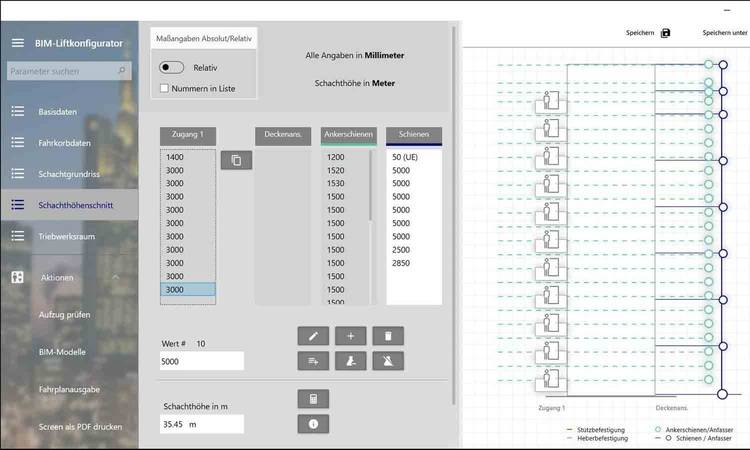Enable the Nummern in Liste checkbox
Image resolution: width=750 pixels, height=450 pixels.
165,89
